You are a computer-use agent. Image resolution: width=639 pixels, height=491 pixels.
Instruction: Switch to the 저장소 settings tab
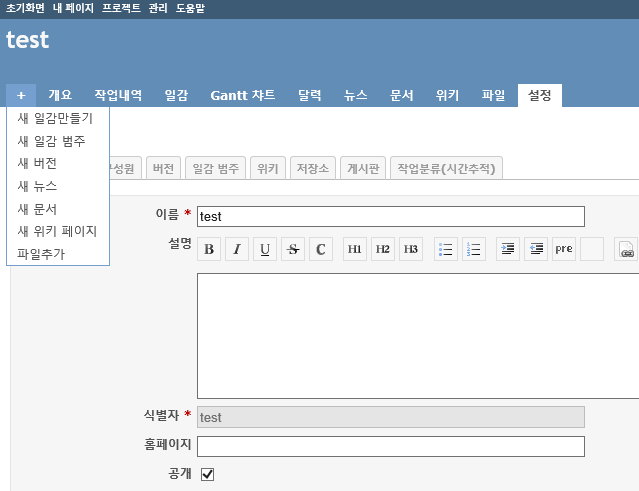(312, 168)
